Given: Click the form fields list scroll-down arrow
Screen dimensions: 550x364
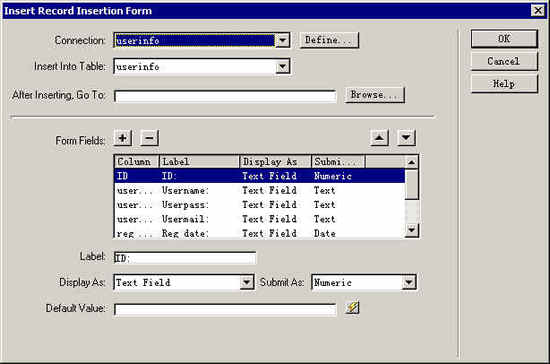Looking at the screenshot, I should [x=411, y=230].
